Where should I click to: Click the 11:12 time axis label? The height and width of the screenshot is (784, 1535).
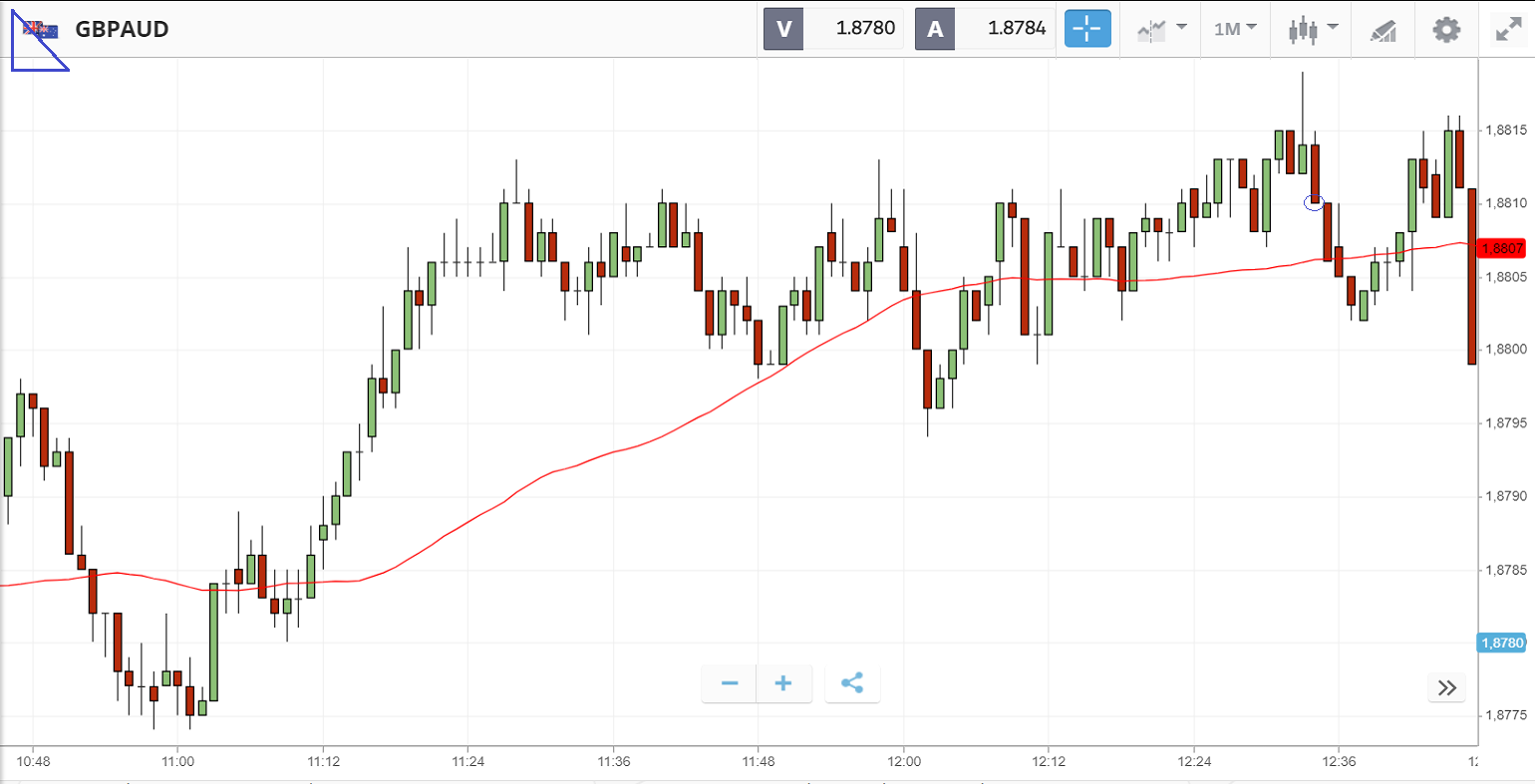tap(323, 762)
